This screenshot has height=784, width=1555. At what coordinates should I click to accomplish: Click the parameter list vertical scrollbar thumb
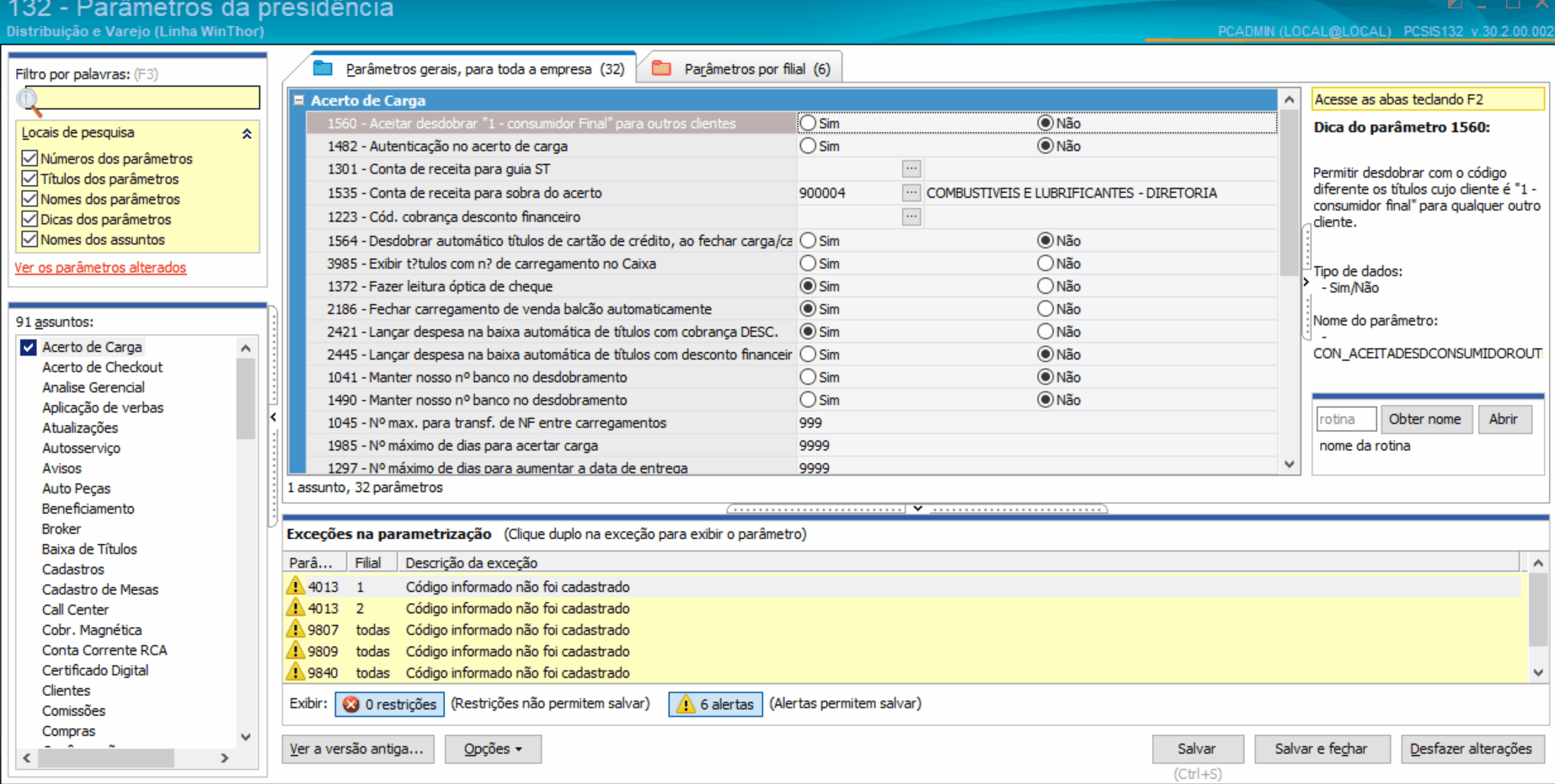click(1289, 194)
